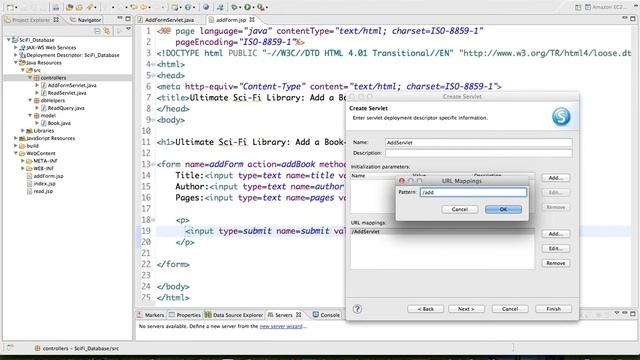
Task: Click the status bar icon at bottom left
Action: tap(10, 347)
